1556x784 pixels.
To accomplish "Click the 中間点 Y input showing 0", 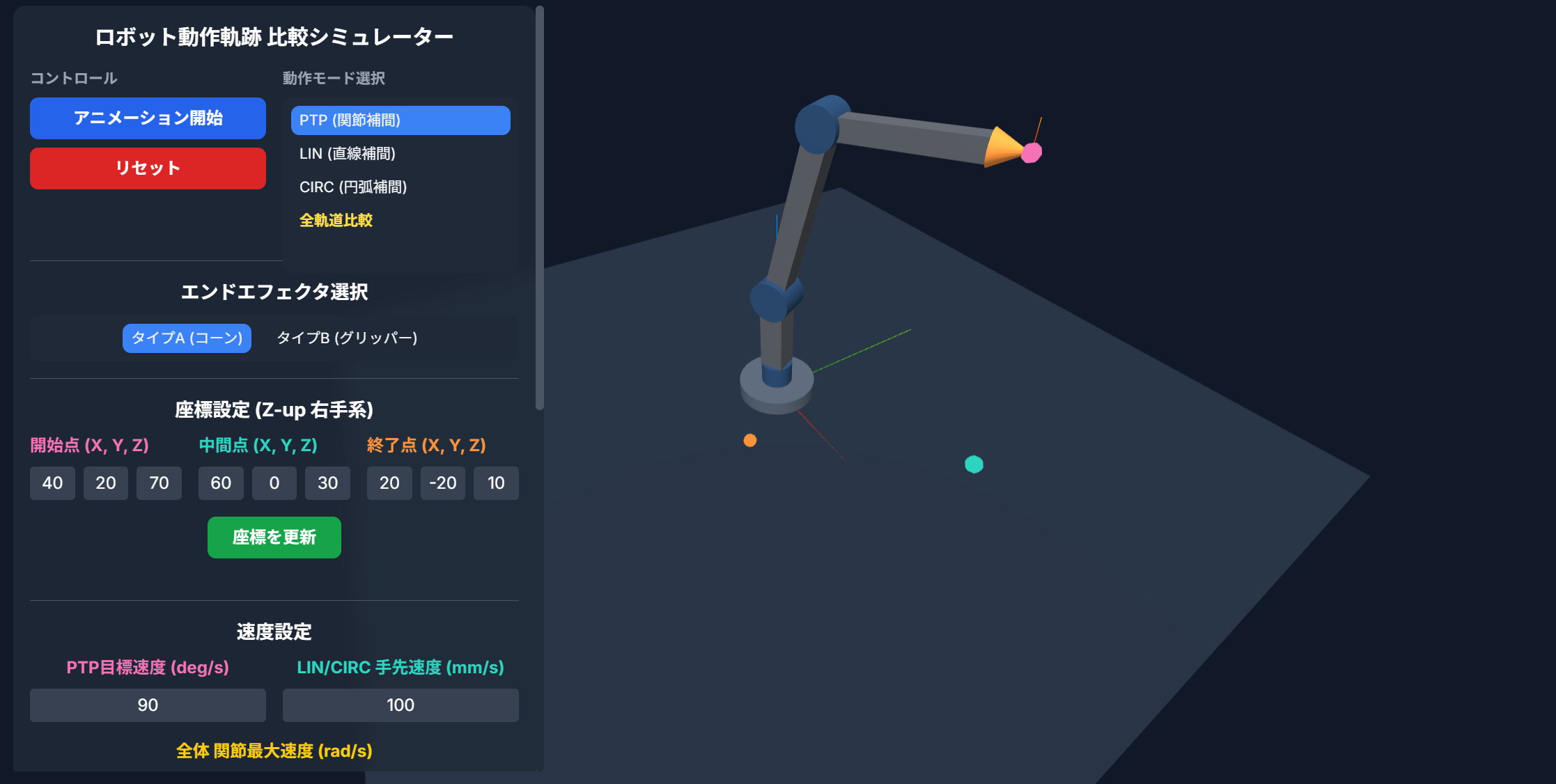I will pos(274,483).
